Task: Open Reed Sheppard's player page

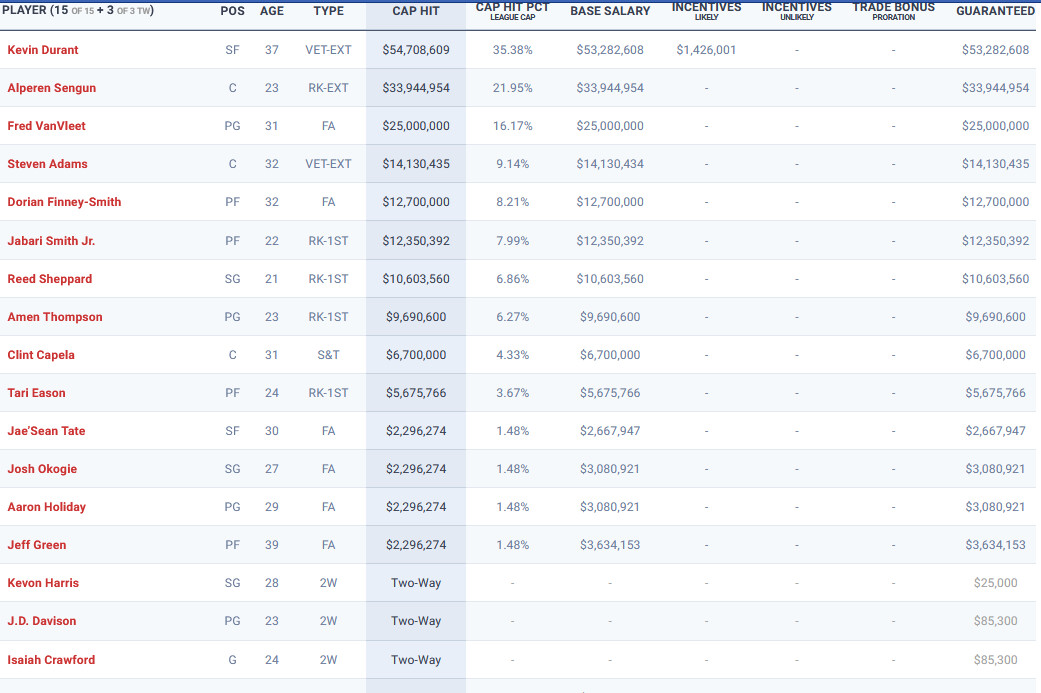Action: [x=50, y=279]
